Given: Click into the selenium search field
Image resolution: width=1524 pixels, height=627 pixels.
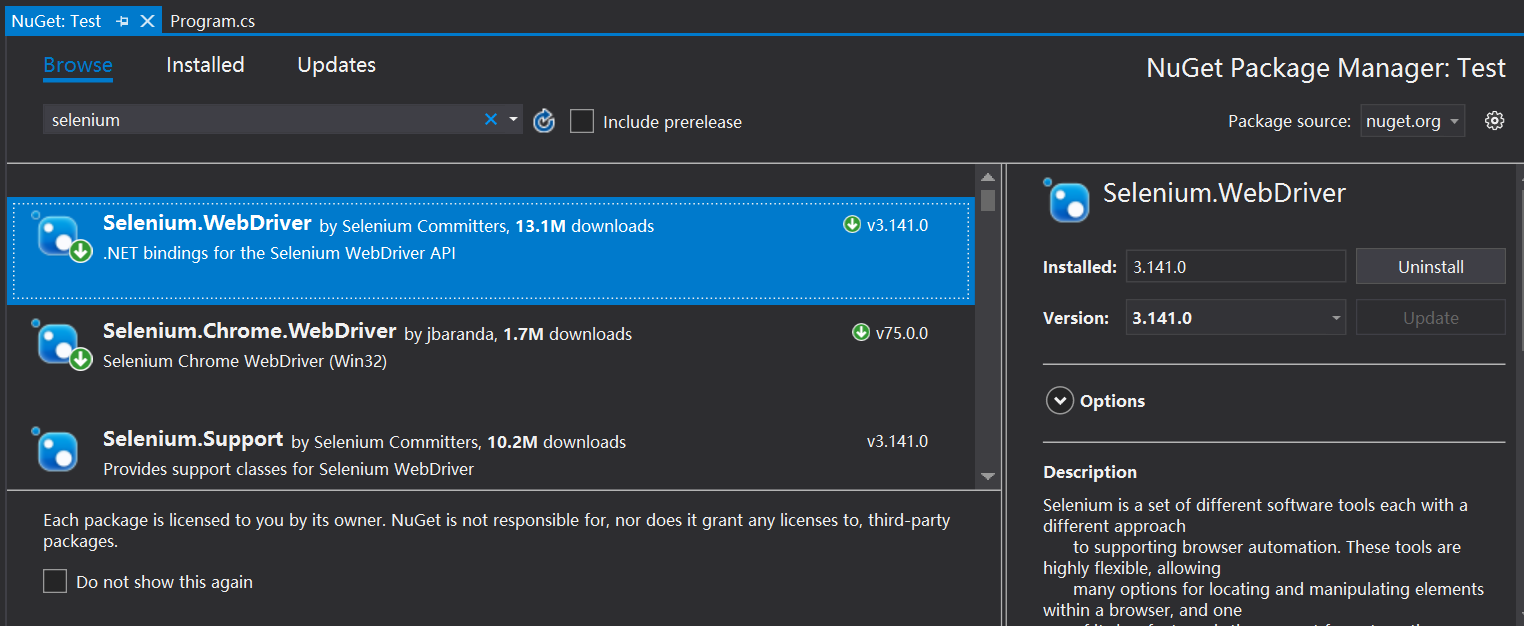Looking at the screenshot, I should point(260,120).
